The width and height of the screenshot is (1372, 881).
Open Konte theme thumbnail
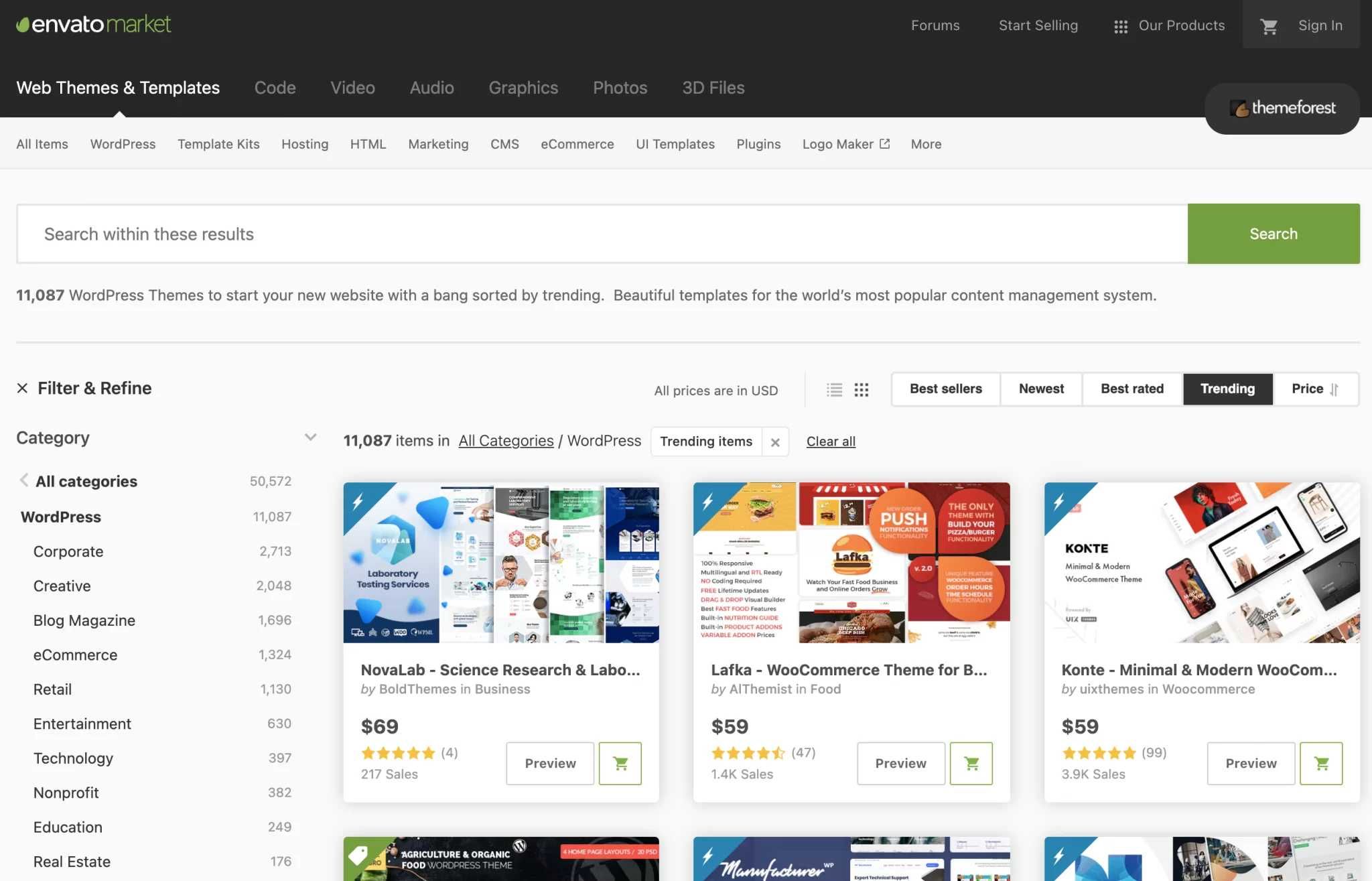[1202, 563]
